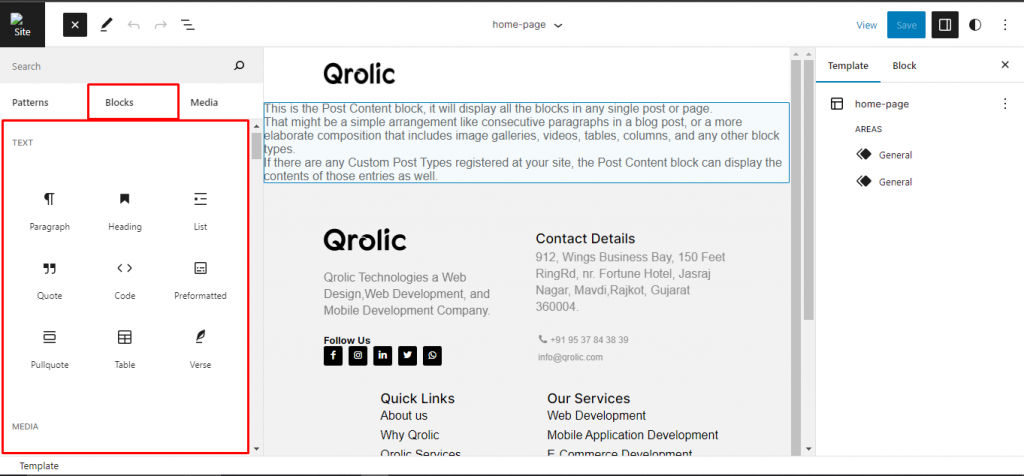Click the MEDIA category label
The width and height of the screenshot is (1024, 476).
[x=25, y=426]
